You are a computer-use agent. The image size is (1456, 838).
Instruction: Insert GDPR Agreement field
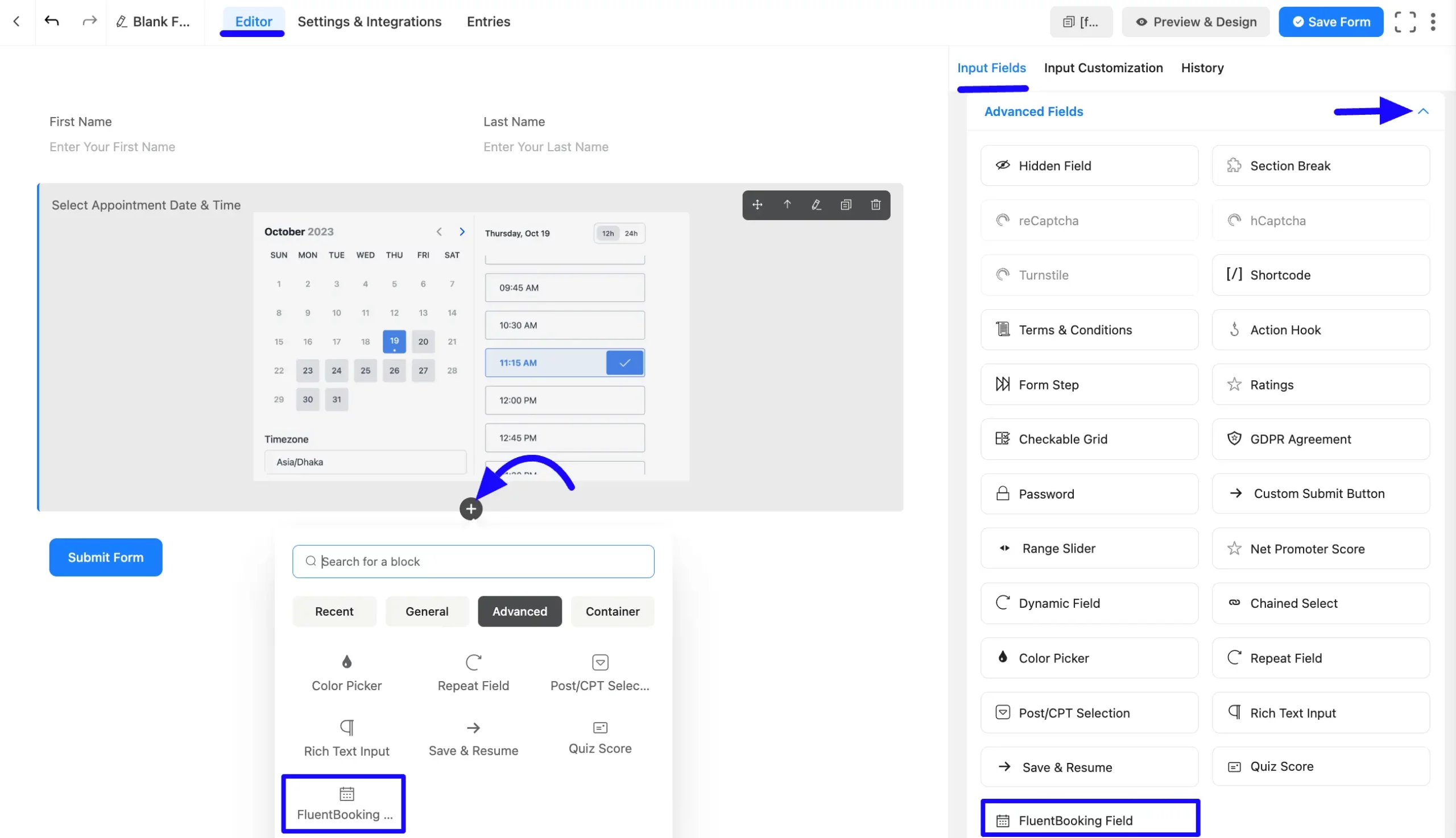[x=1321, y=439]
